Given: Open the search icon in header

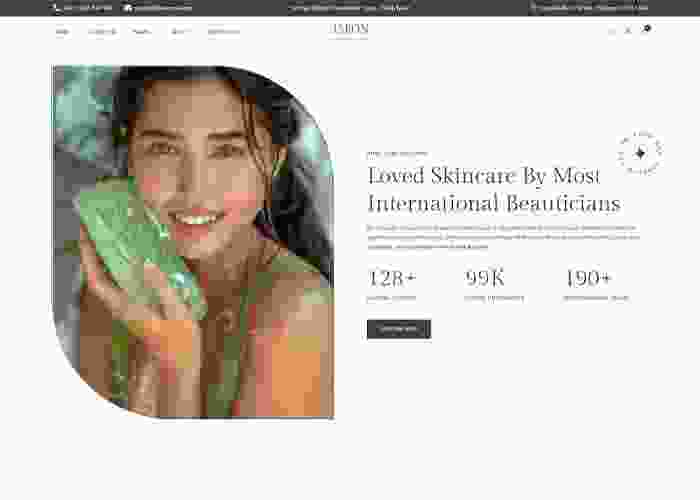Looking at the screenshot, I should [x=611, y=31].
